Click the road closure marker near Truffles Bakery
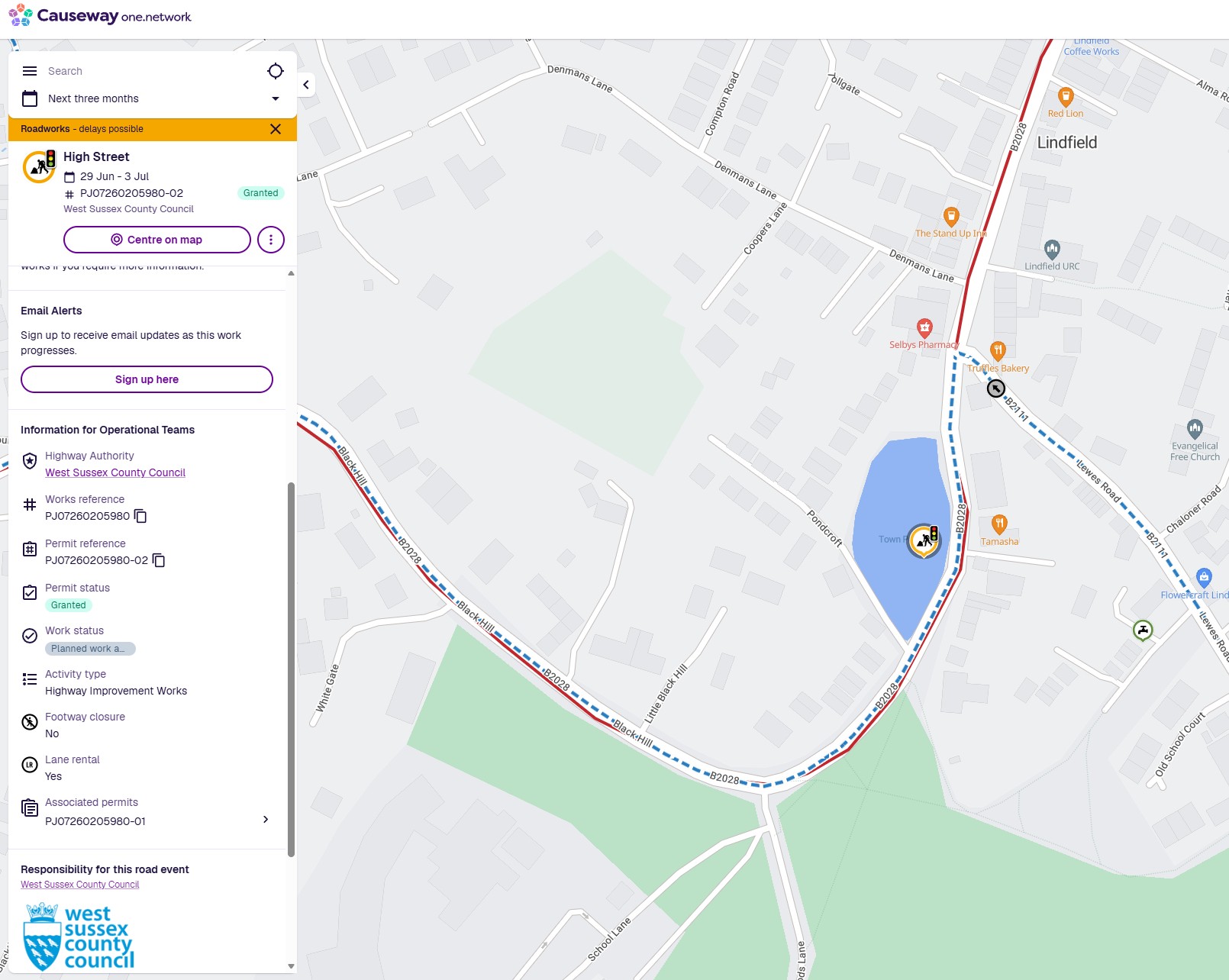This screenshot has width=1229, height=980. click(996, 388)
